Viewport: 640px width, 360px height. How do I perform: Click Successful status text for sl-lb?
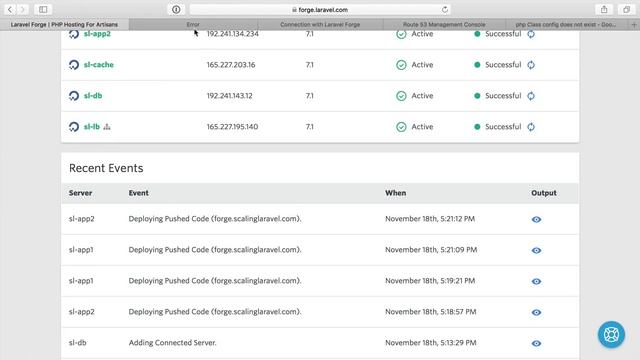tap(503, 127)
